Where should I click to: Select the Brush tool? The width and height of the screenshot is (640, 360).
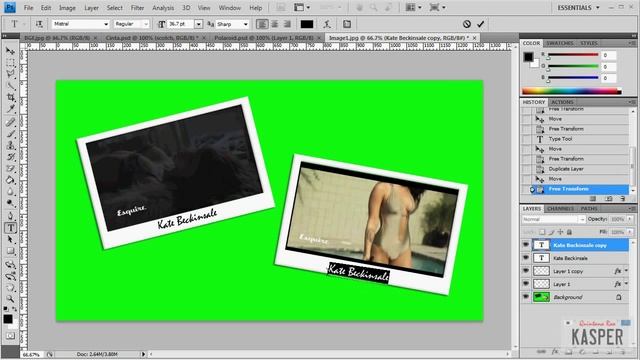click(x=10, y=134)
